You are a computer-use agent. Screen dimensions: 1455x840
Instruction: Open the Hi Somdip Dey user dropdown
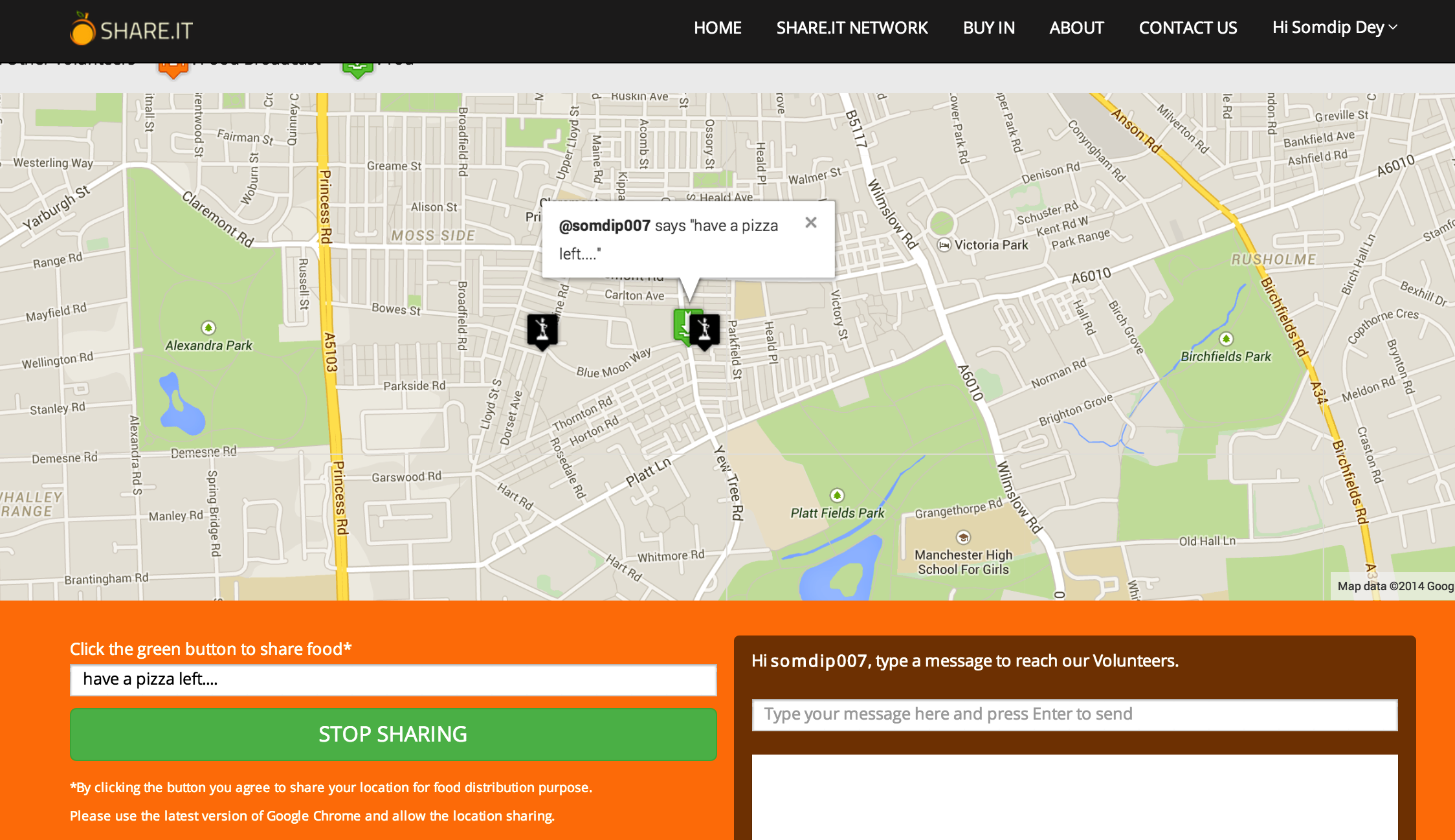click(x=1335, y=28)
